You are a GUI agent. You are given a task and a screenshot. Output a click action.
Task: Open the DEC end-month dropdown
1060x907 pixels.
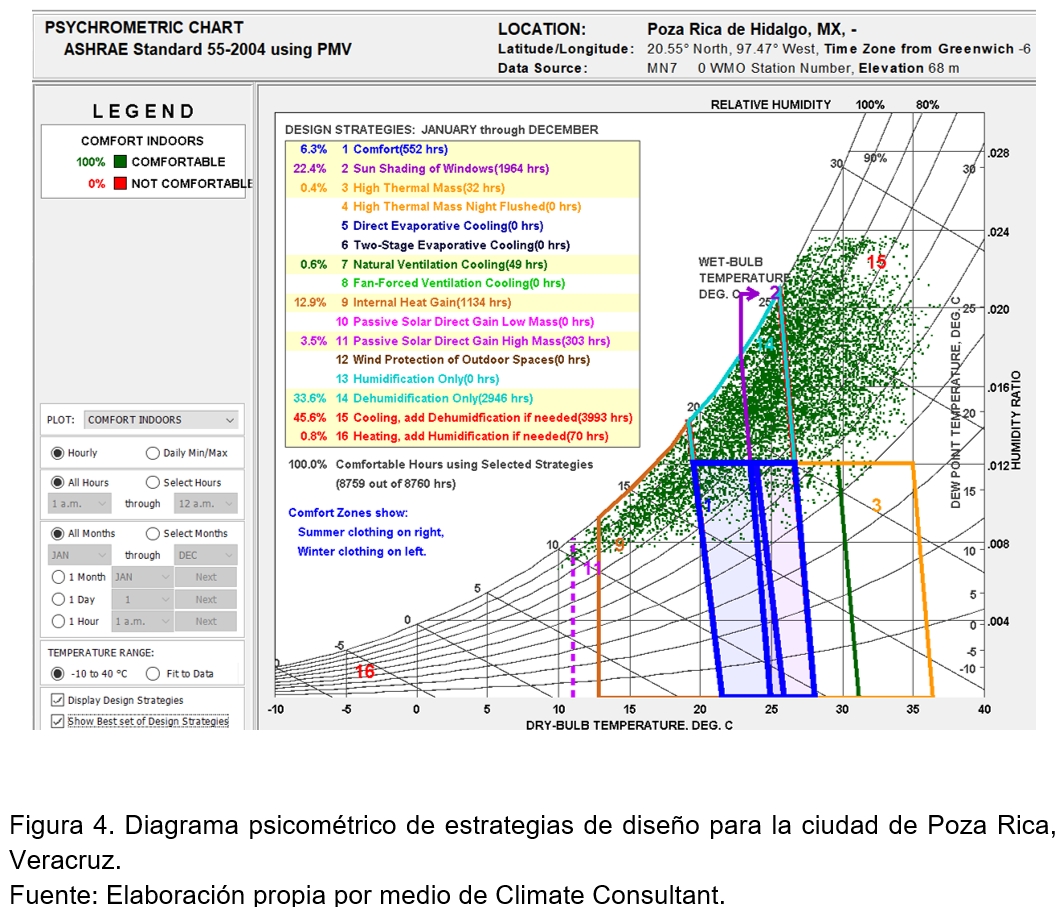point(205,555)
